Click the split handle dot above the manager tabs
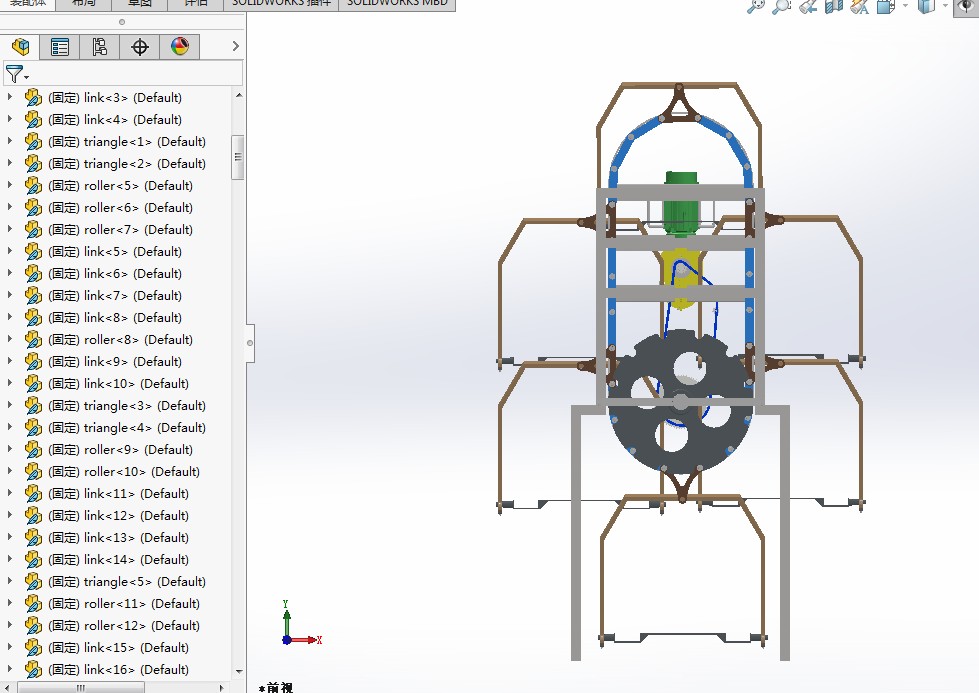The width and height of the screenshot is (979, 693). click(122, 22)
